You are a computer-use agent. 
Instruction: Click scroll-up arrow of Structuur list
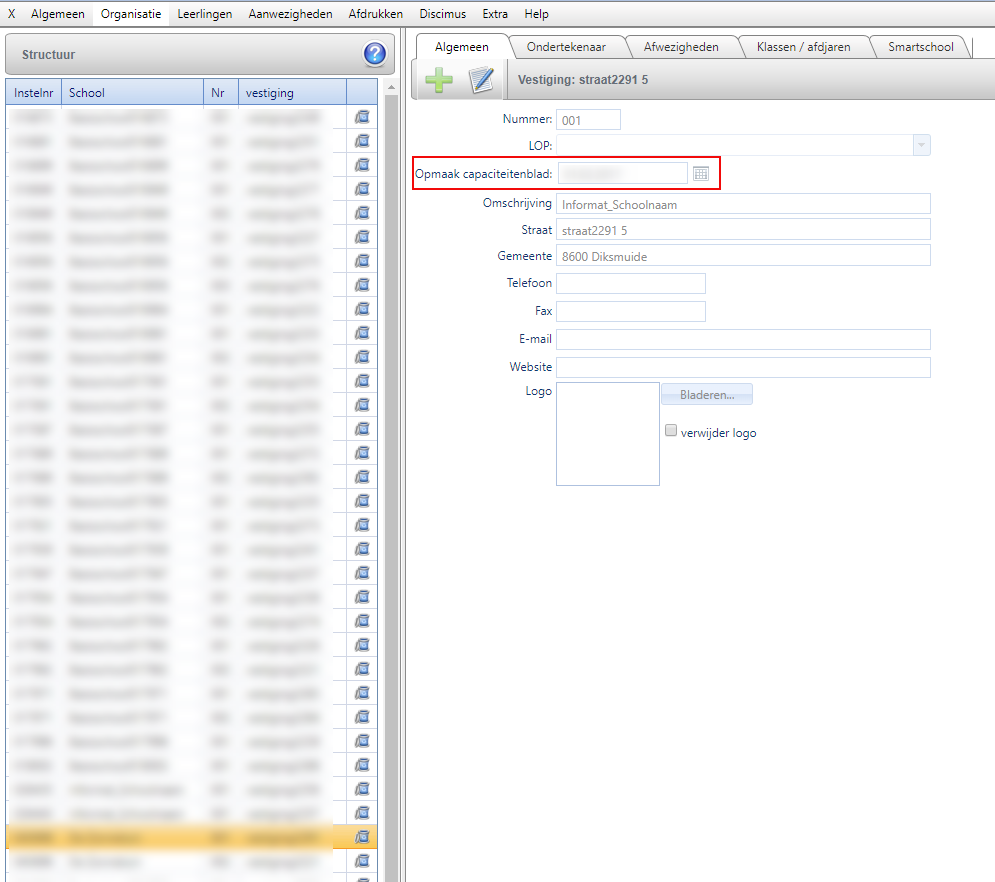tap(391, 89)
